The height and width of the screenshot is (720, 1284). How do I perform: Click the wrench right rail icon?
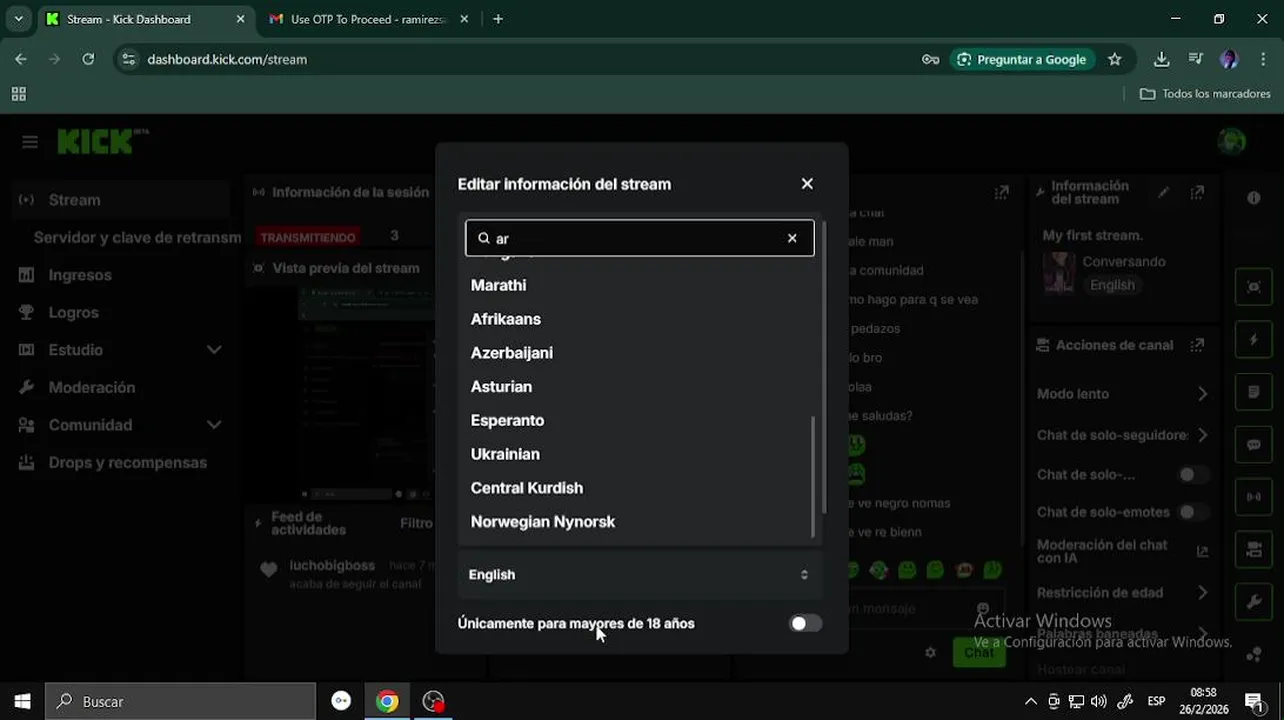coord(1254,602)
